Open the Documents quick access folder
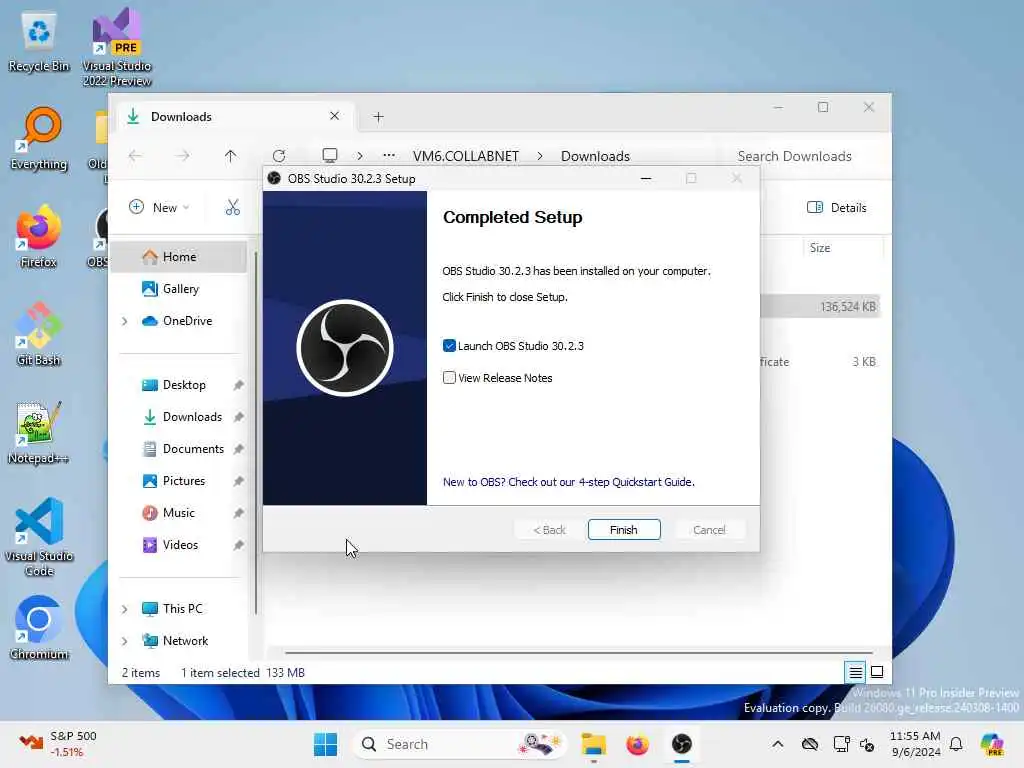The height and width of the screenshot is (768, 1024). pos(193,449)
